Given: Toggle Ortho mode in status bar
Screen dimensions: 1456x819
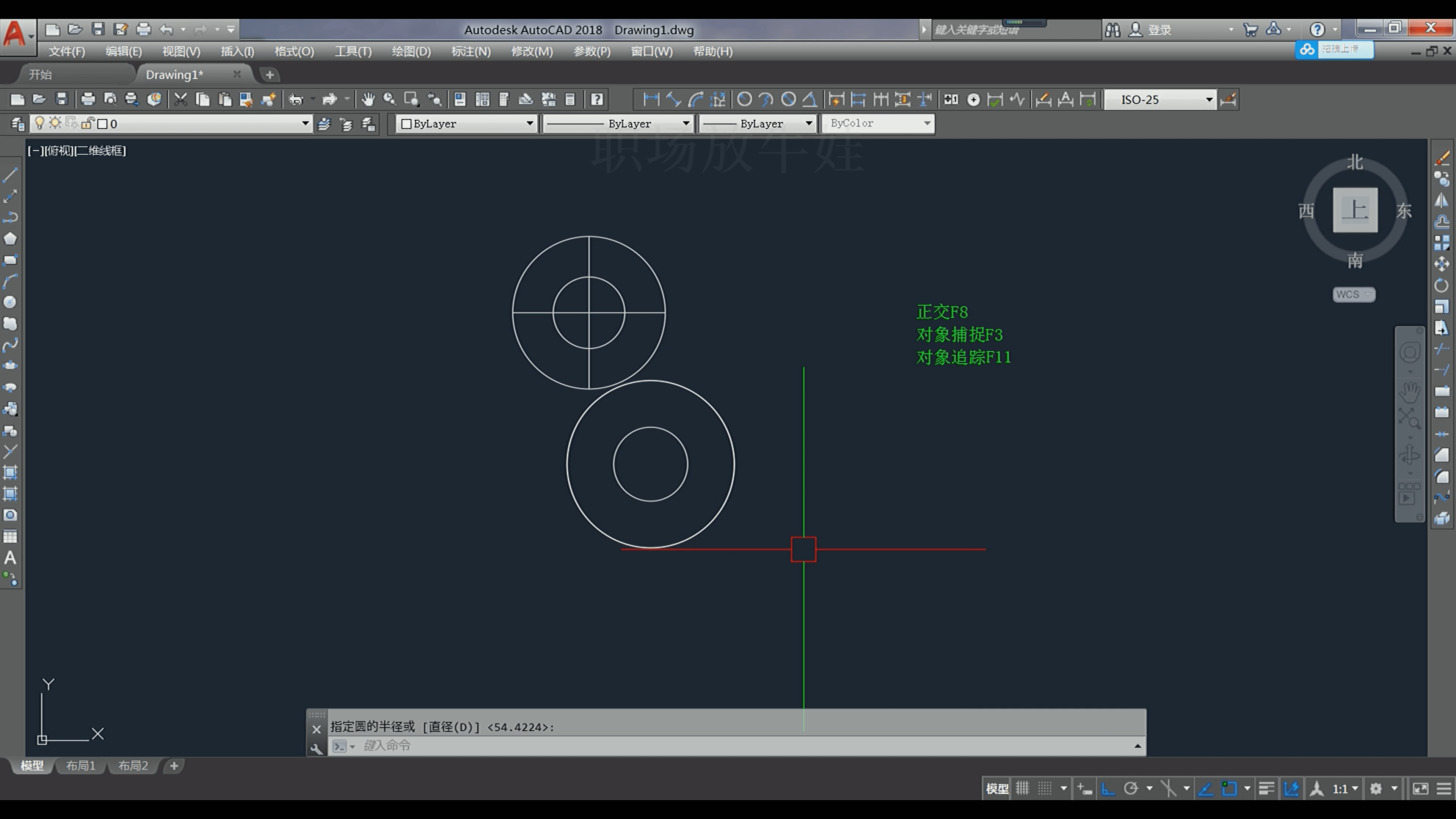Looking at the screenshot, I should pos(1108,789).
